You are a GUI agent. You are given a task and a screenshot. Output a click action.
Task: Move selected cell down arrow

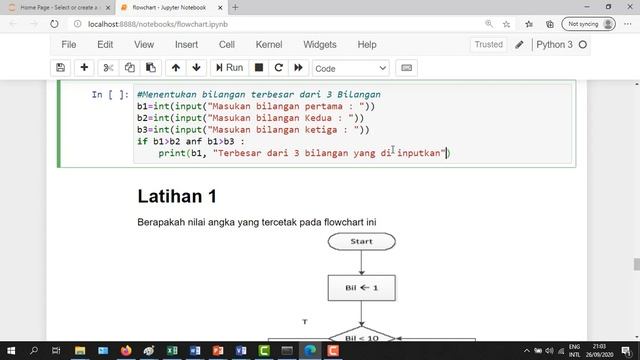click(x=196, y=68)
